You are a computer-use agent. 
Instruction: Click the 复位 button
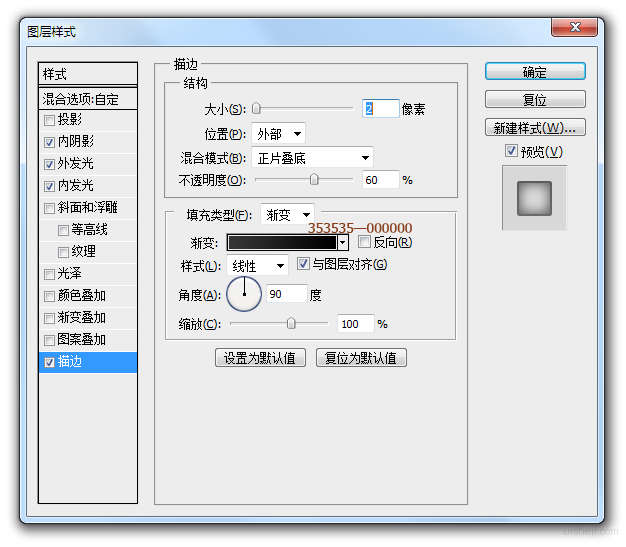click(x=535, y=99)
